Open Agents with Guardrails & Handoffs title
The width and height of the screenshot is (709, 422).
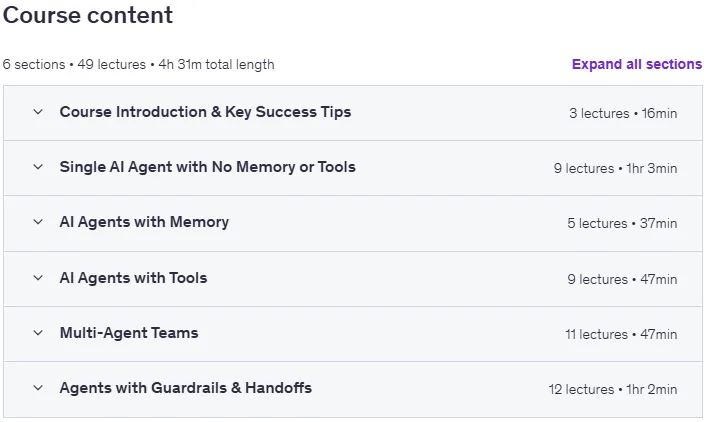pos(186,388)
